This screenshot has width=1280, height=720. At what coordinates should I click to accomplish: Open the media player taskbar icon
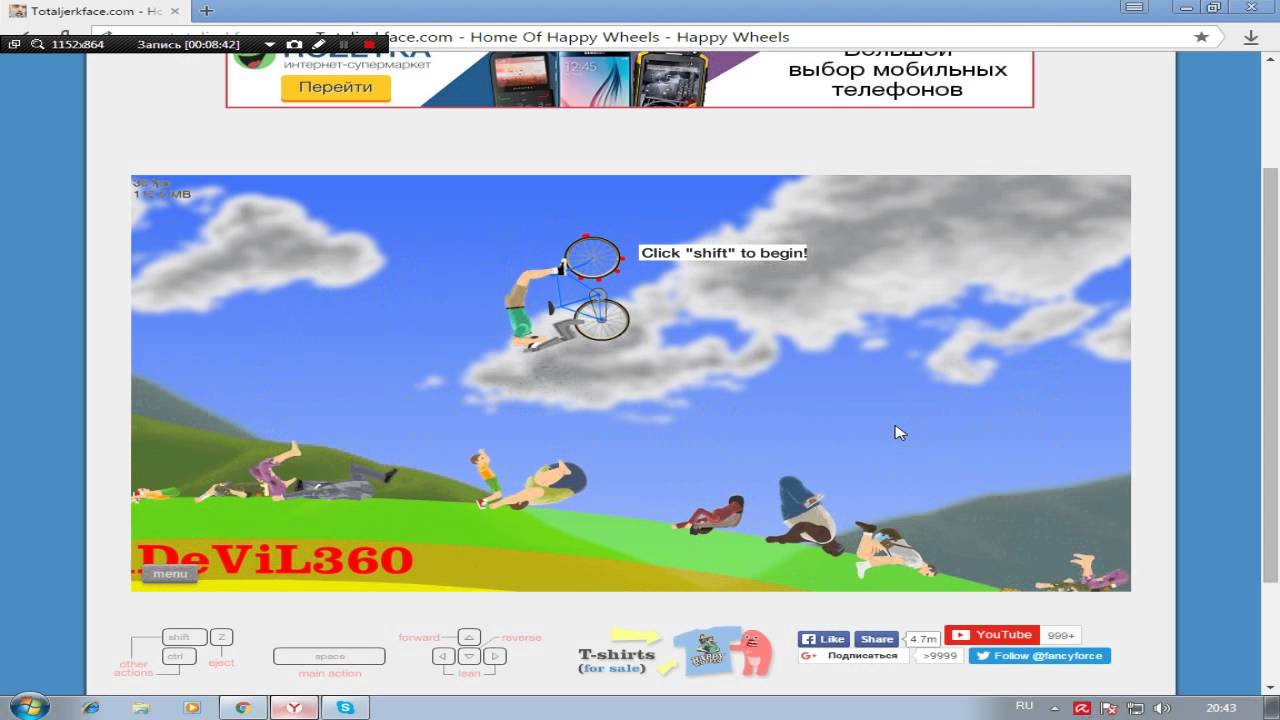(x=191, y=708)
